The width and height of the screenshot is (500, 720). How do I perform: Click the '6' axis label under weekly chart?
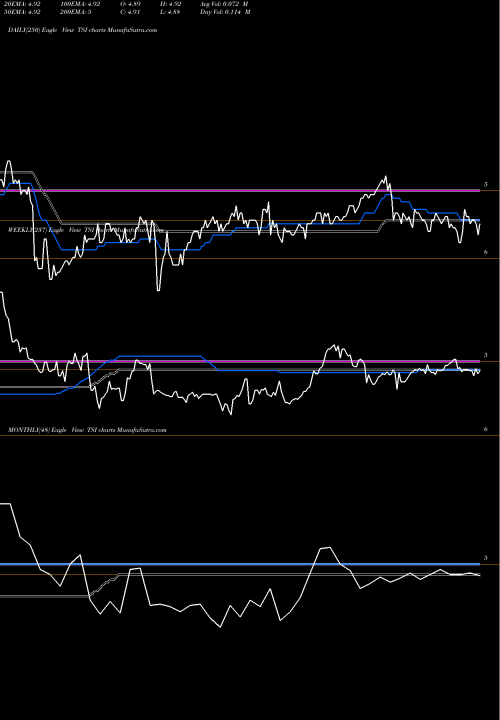pyautogui.click(x=485, y=429)
